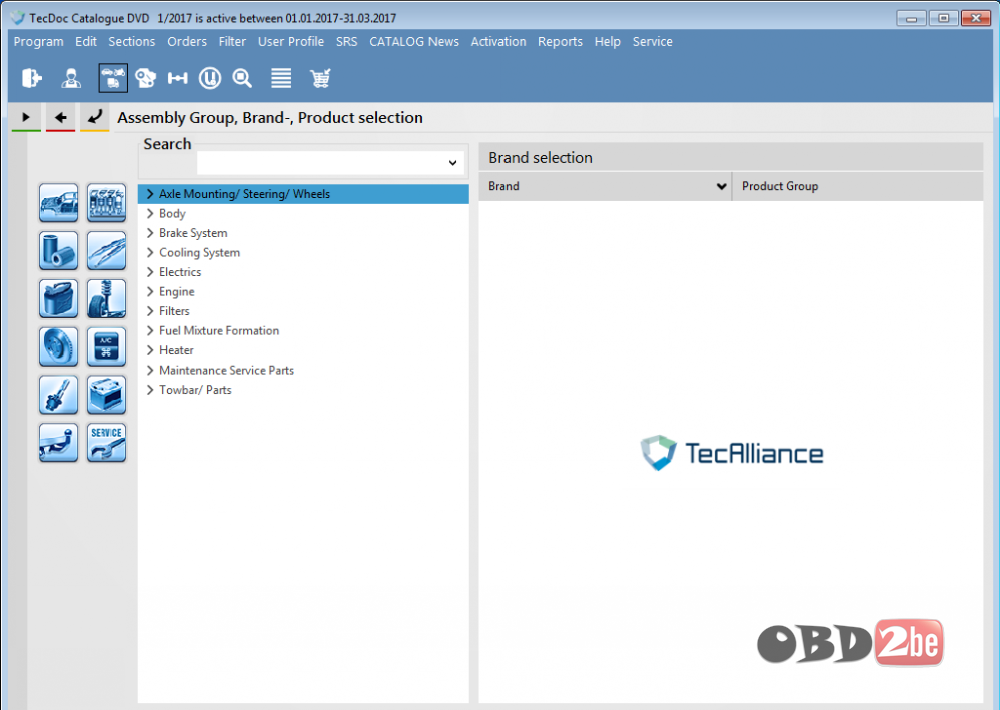Maximize the TecDoc Catalogue window

[943, 18]
